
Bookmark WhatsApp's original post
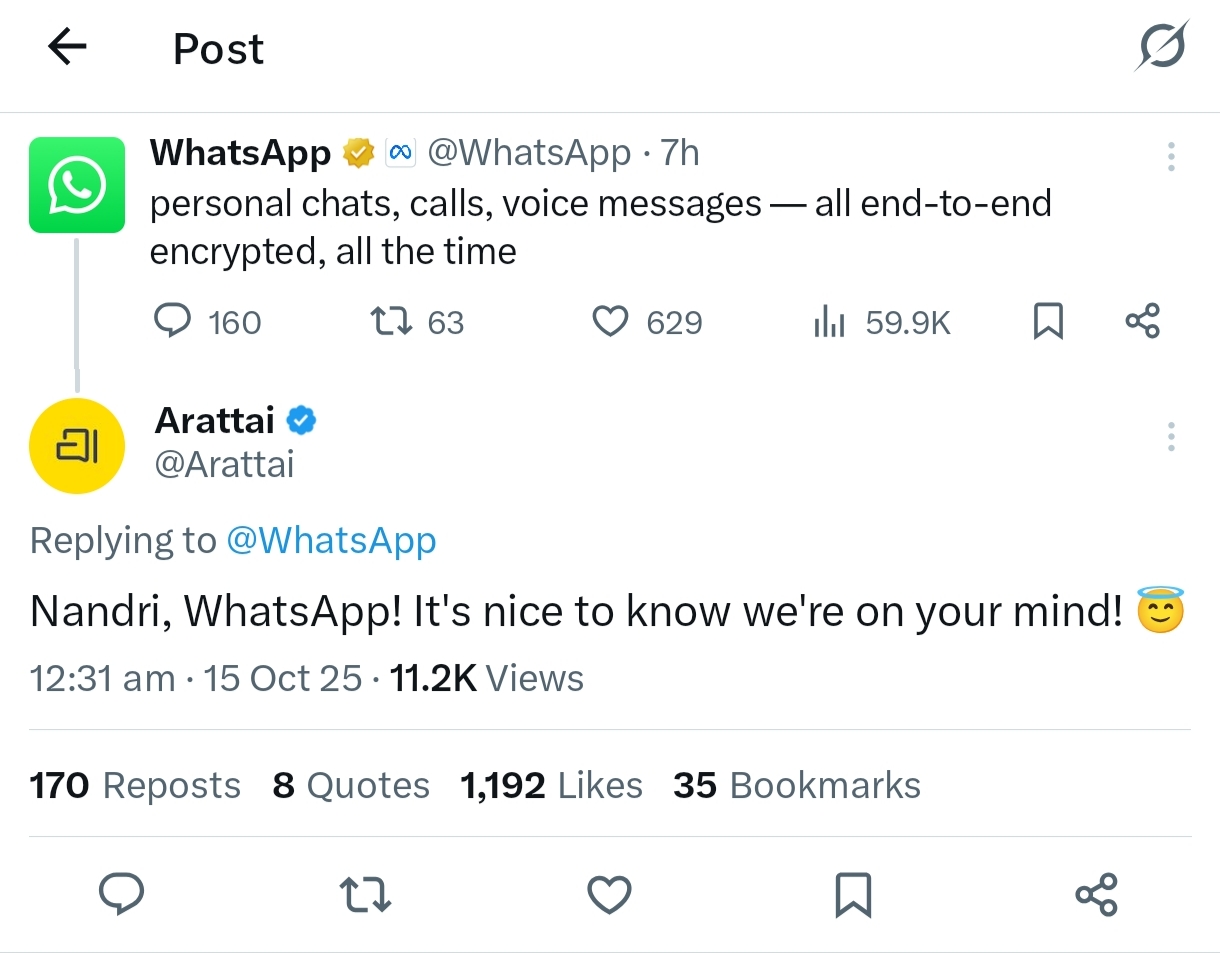point(1047,321)
